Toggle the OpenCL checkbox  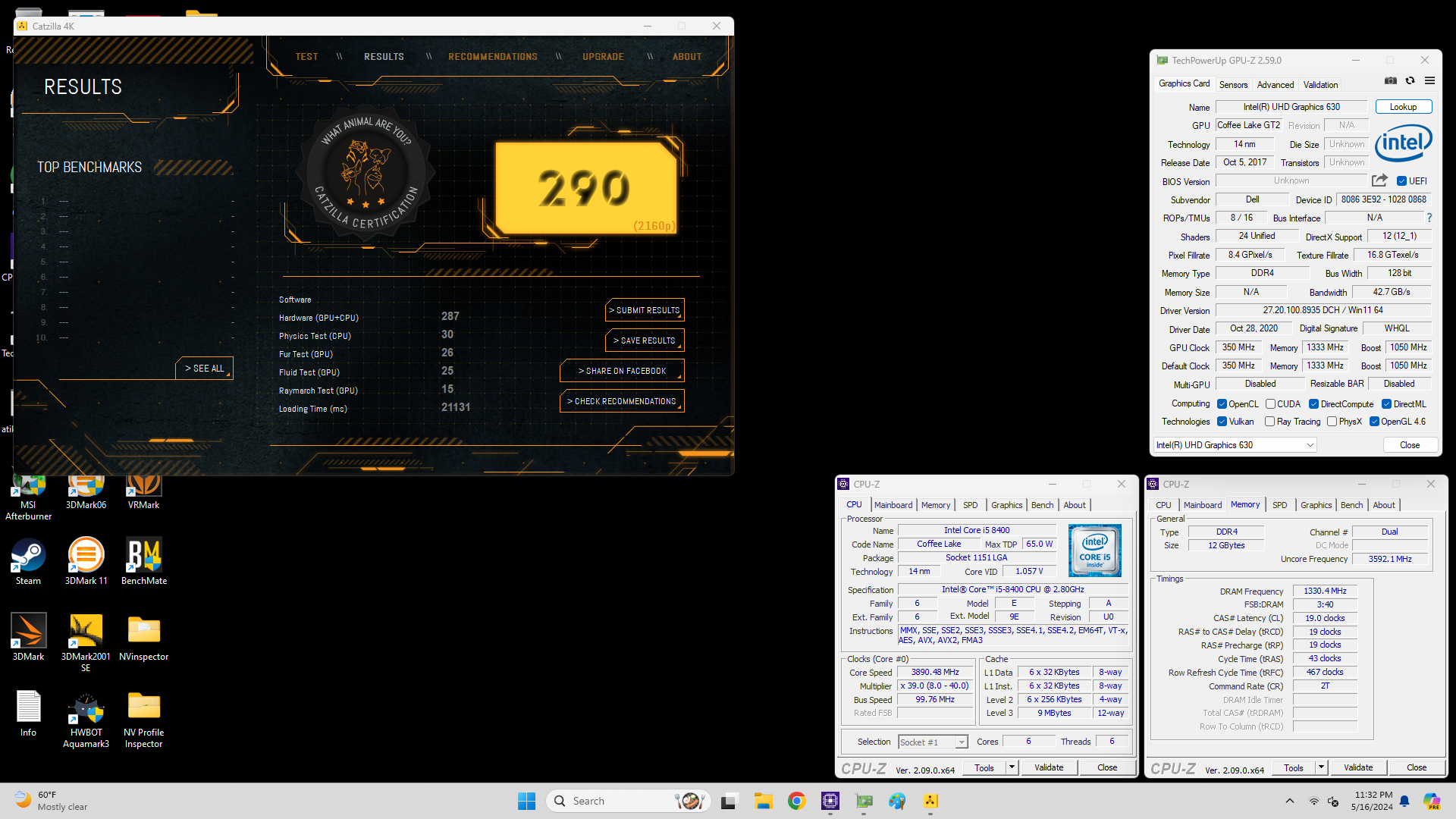pyautogui.click(x=1222, y=403)
